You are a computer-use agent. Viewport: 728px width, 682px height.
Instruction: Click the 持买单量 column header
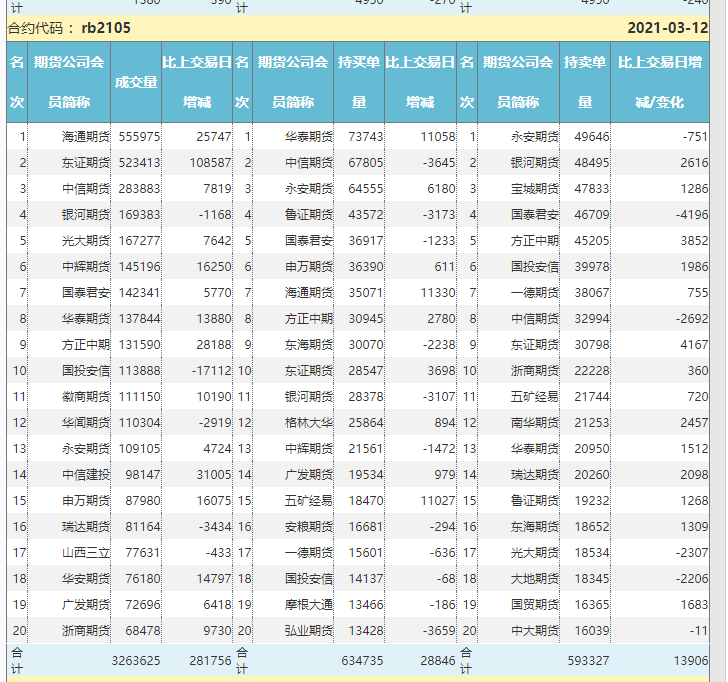coord(359,82)
